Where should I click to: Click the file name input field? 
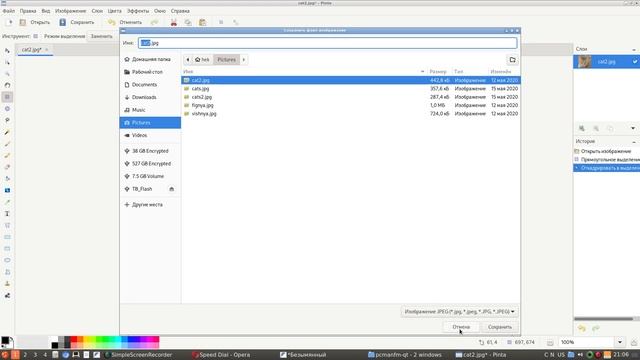(x=327, y=43)
